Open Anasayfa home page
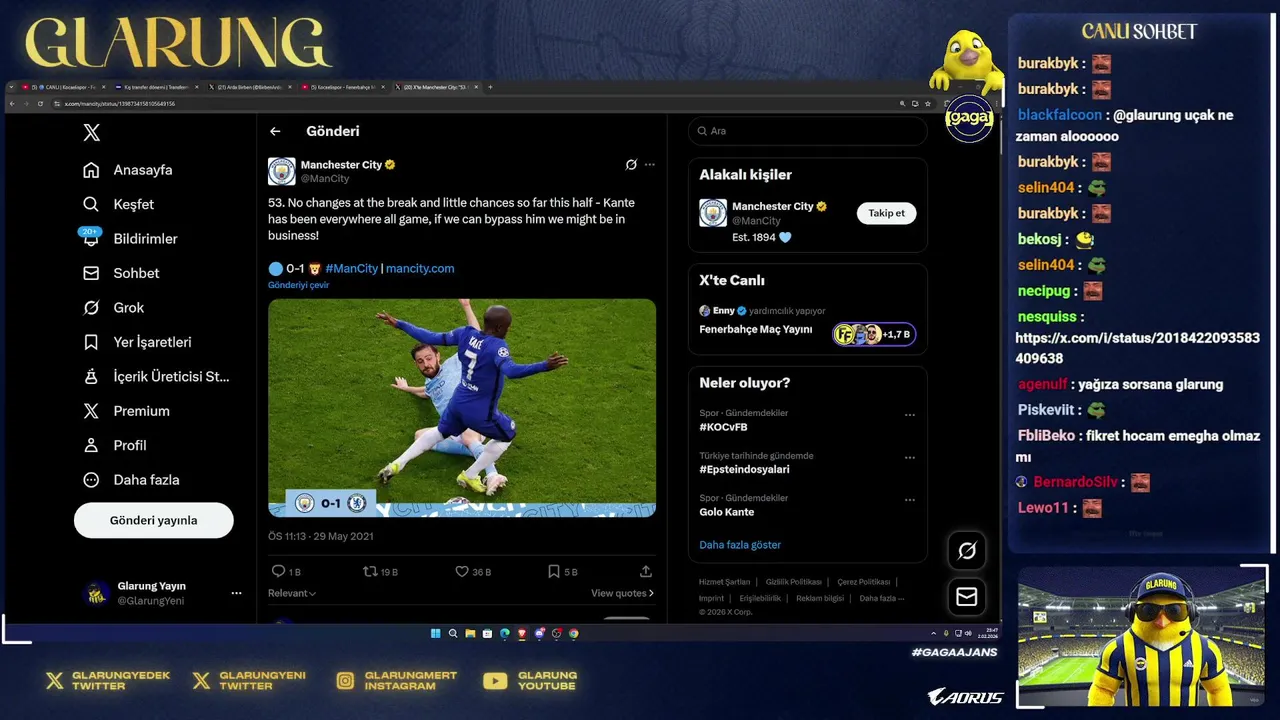Screen dimensions: 1280x720 [x=128, y=170]
